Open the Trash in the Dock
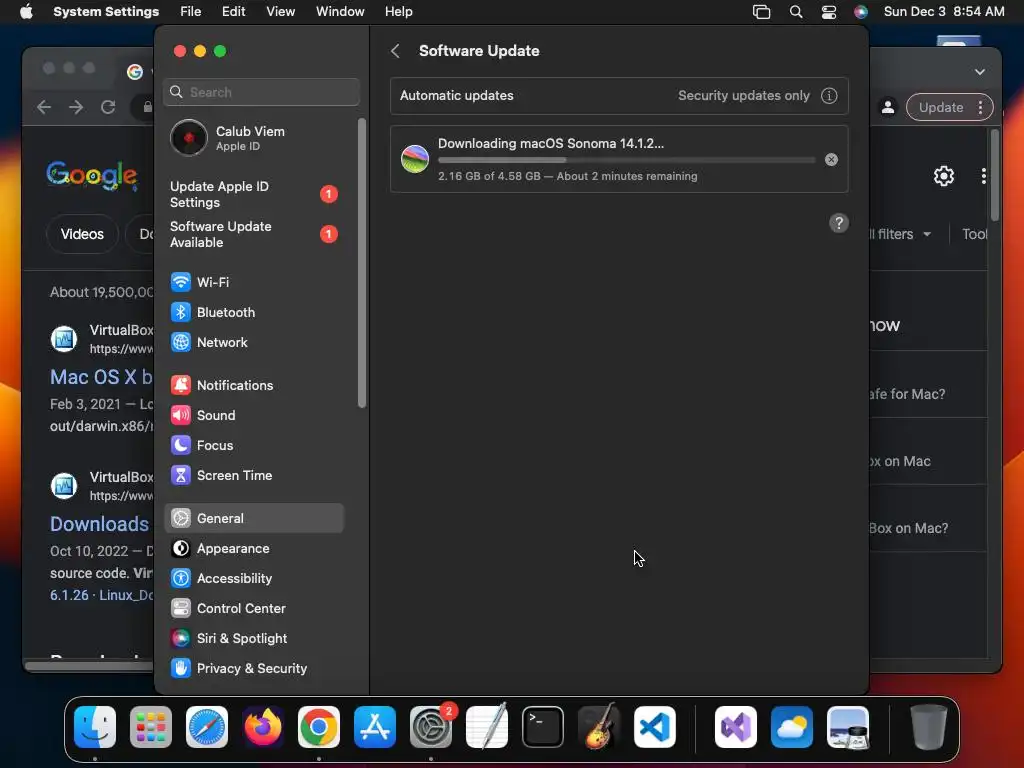The width and height of the screenshot is (1024, 768). [x=929, y=727]
